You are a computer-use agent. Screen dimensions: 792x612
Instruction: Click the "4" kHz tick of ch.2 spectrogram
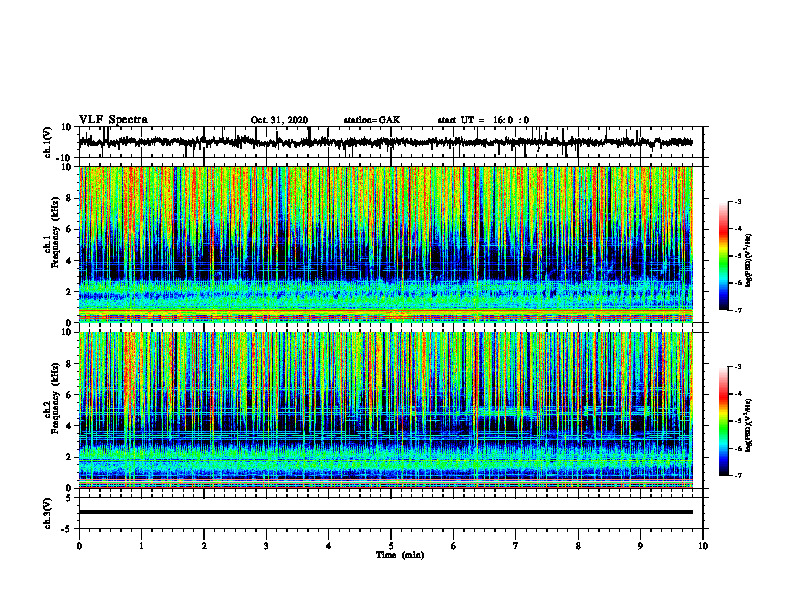point(69,426)
